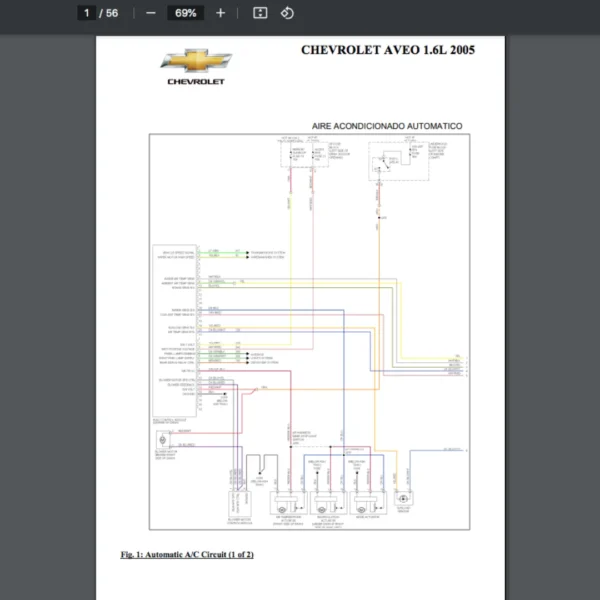Viewport: 600px width, 600px height.
Task: Click the blower motor symbol at diagram left
Action: 162,437
